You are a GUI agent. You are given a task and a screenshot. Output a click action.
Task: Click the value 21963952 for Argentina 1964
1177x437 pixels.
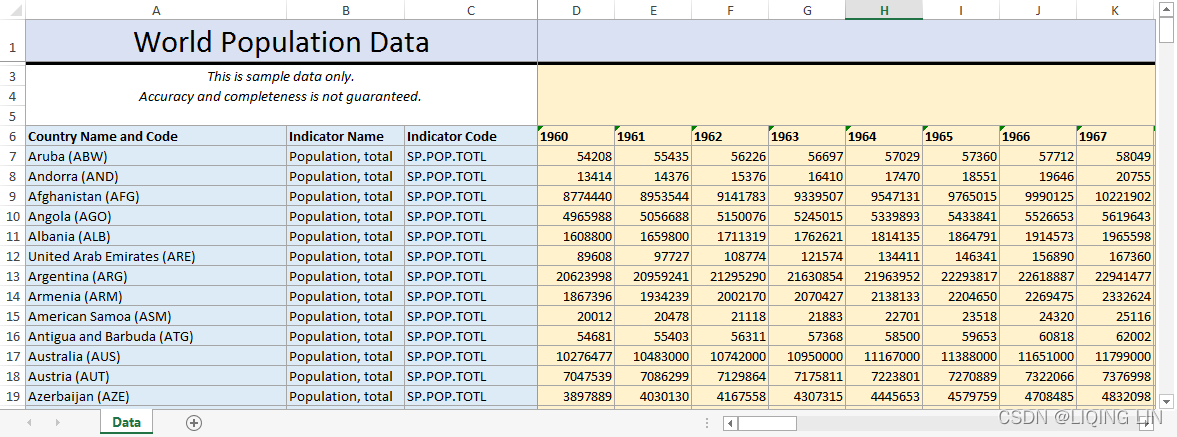click(x=884, y=276)
